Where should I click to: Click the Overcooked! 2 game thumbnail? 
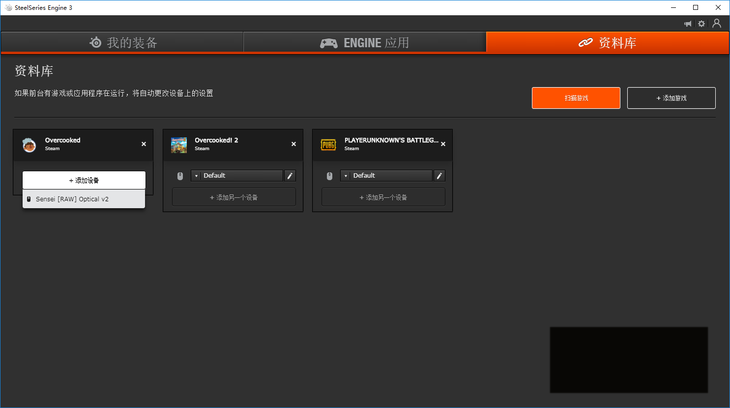[x=179, y=145]
